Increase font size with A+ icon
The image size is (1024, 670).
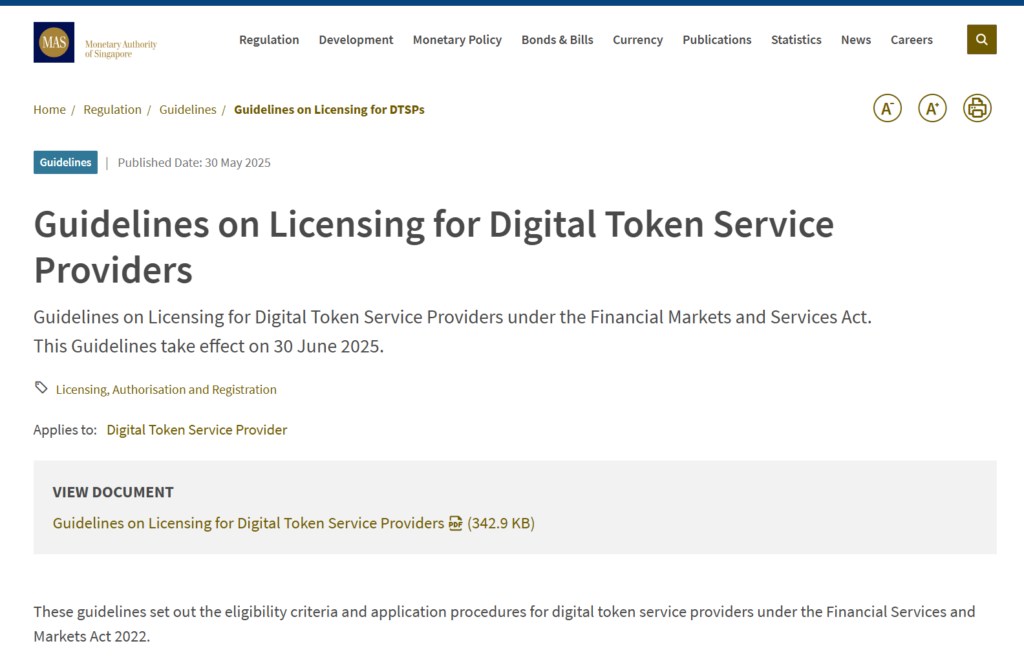pos(932,108)
